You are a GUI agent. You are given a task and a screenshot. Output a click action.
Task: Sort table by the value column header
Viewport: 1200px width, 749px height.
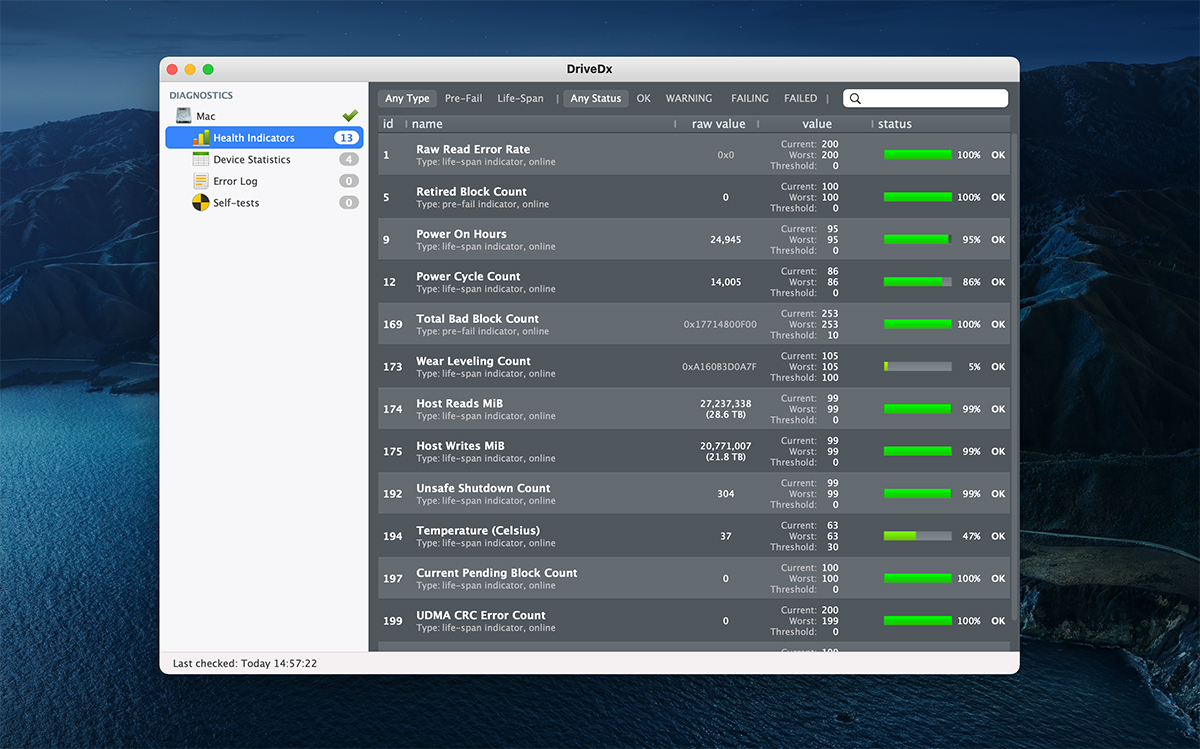[817, 124]
